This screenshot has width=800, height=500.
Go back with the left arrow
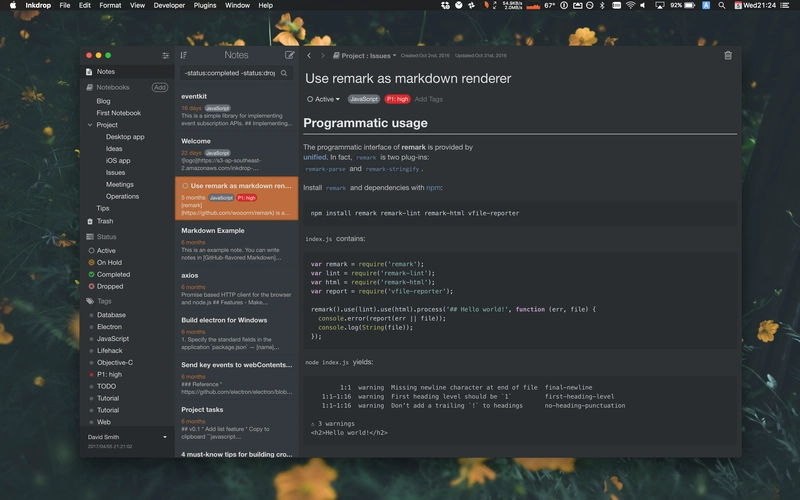[309, 56]
